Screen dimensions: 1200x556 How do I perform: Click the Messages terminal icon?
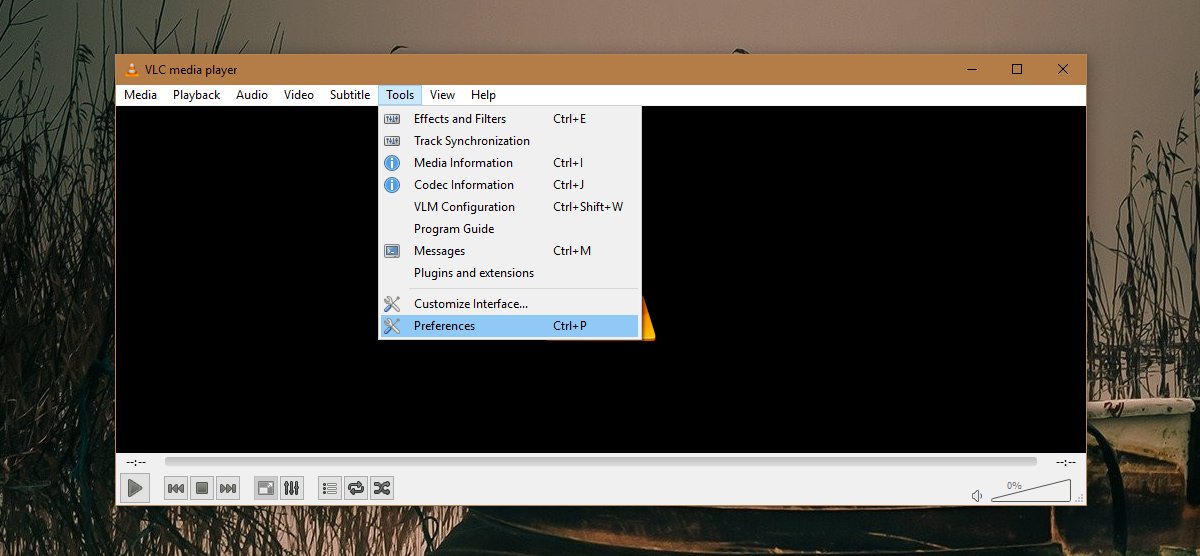(392, 251)
